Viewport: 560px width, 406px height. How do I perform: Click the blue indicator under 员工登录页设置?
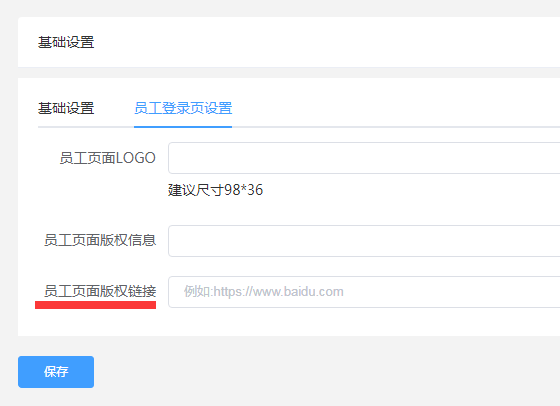click(183, 127)
